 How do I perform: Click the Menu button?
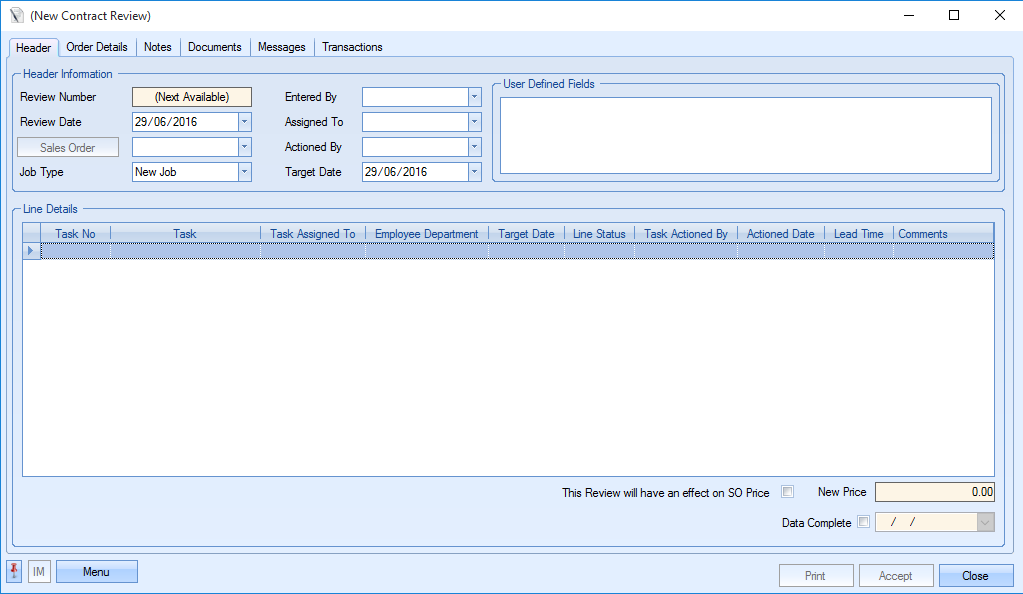(x=96, y=572)
